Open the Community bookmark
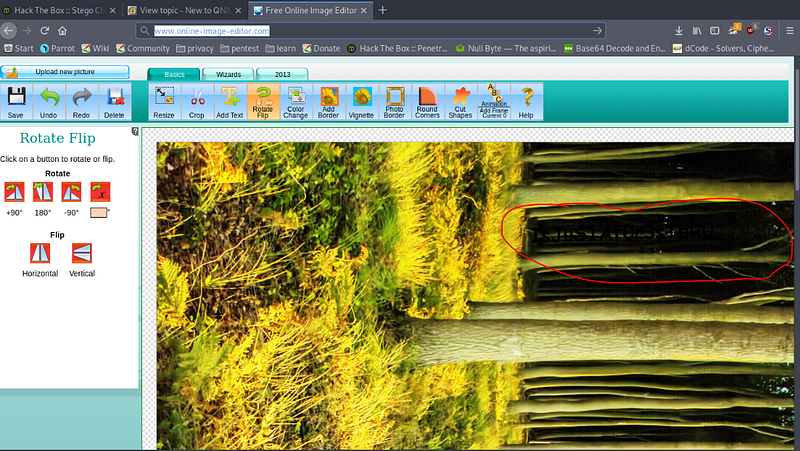This screenshot has height=451, width=800. pyautogui.click(x=143, y=48)
